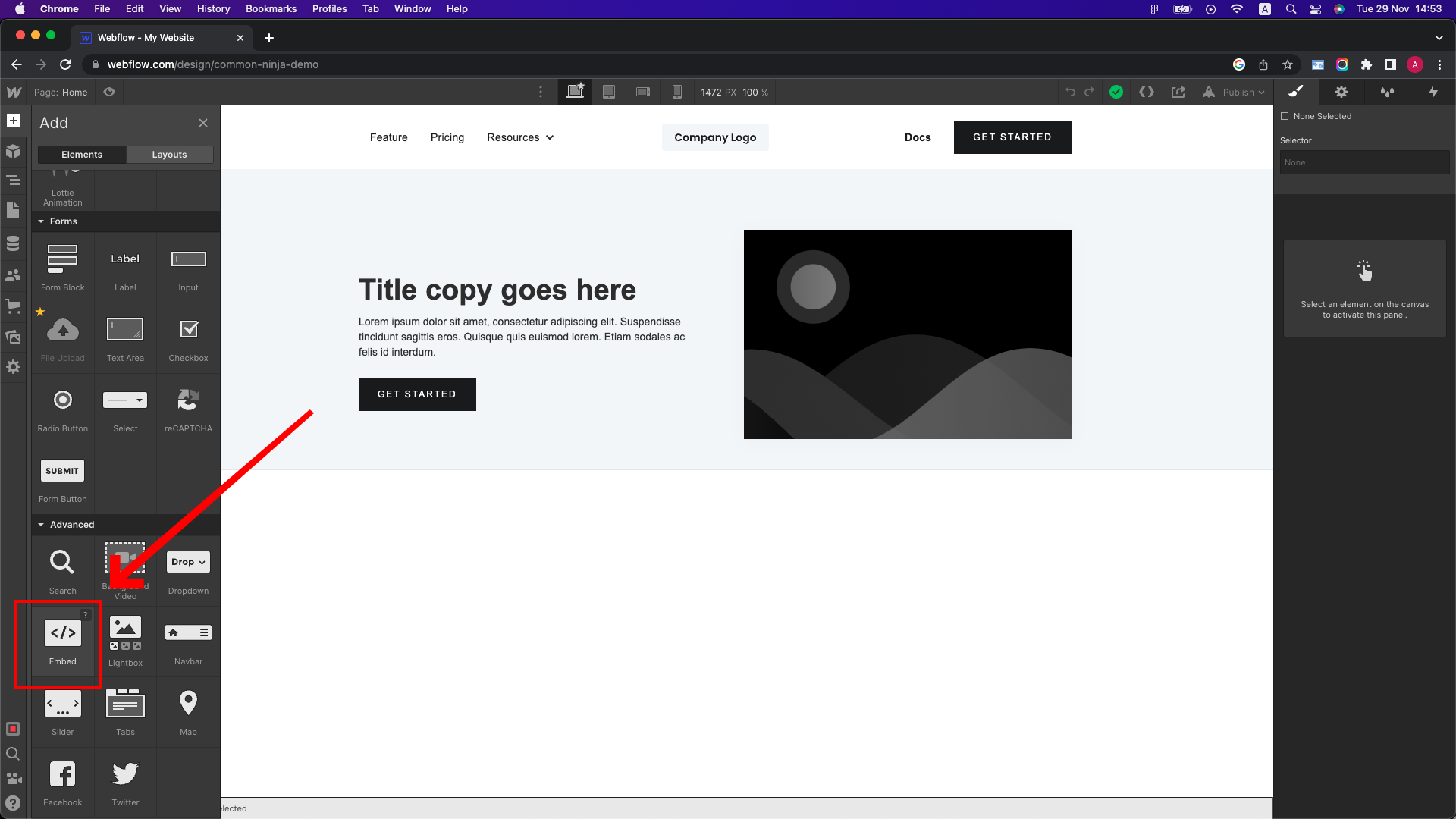Open the Pages panel icon

tap(14, 210)
